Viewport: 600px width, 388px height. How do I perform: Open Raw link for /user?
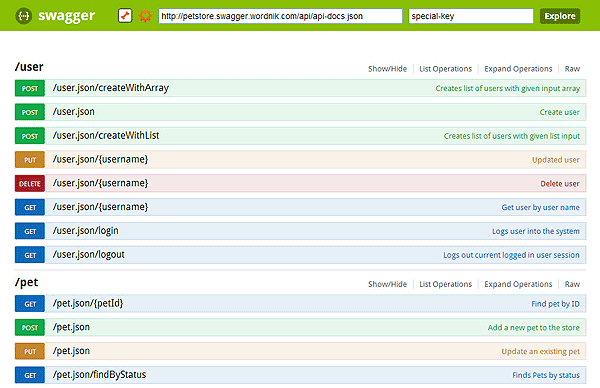(572, 69)
